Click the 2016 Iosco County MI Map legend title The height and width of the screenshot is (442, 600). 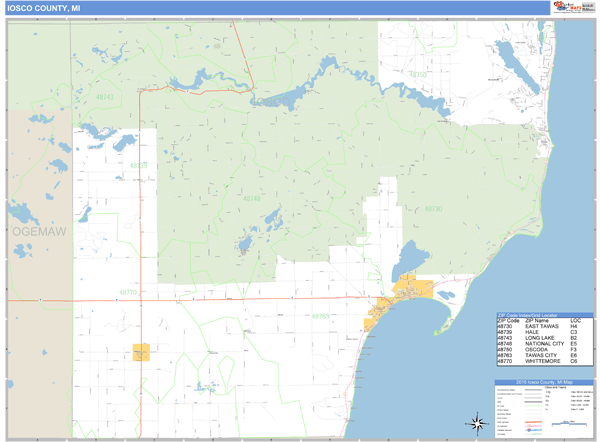(541, 382)
